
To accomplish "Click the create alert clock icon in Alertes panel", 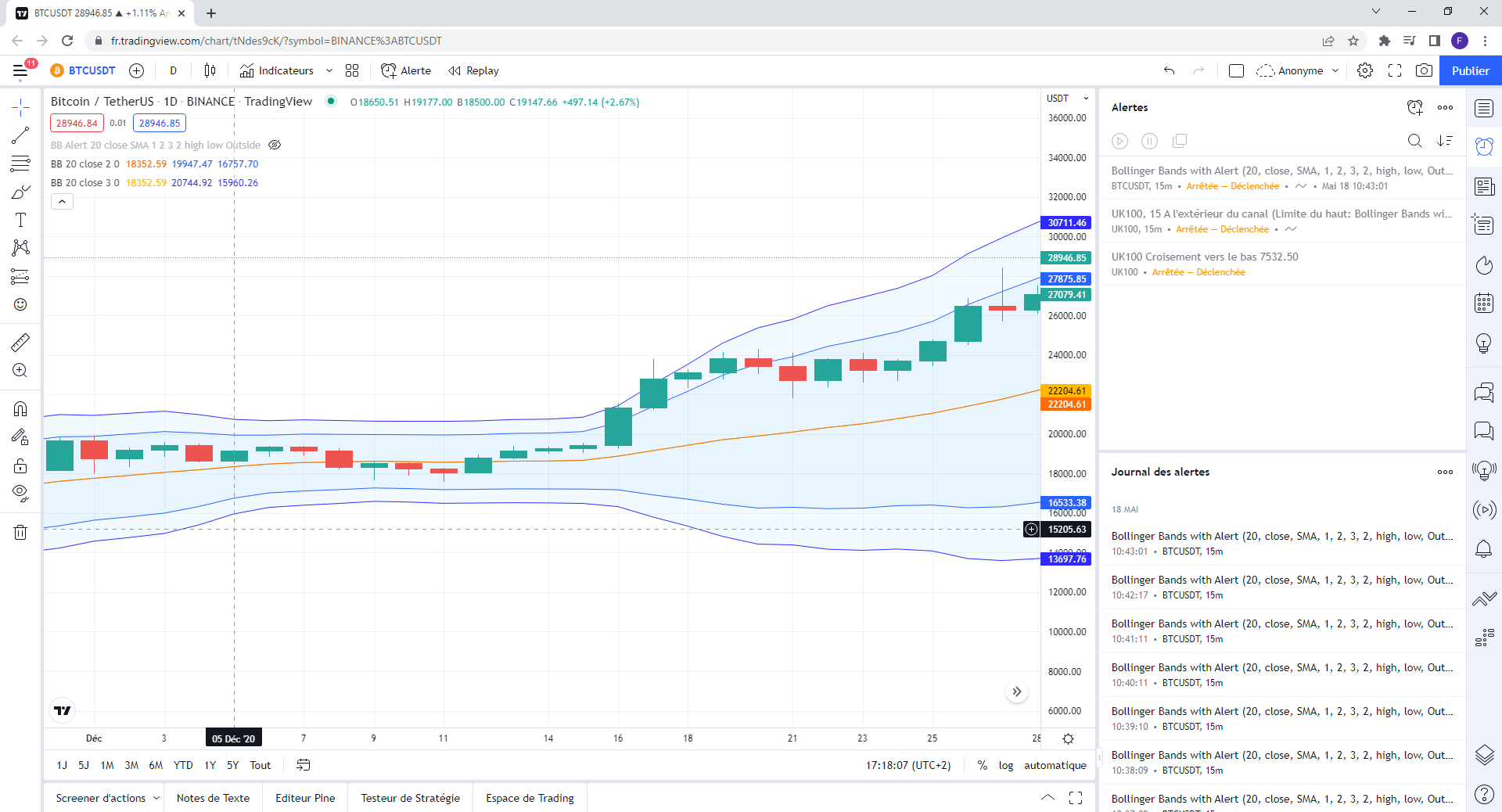I will [x=1414, y=107].
